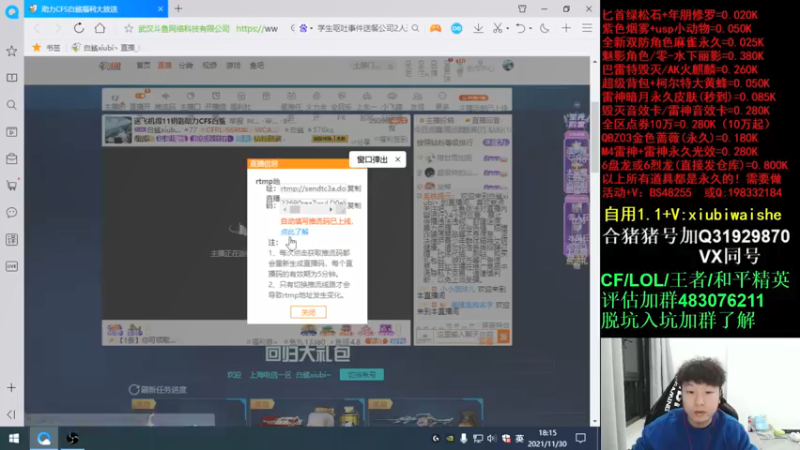Click the stream key scrollbar right arrow

coord(331,210)
